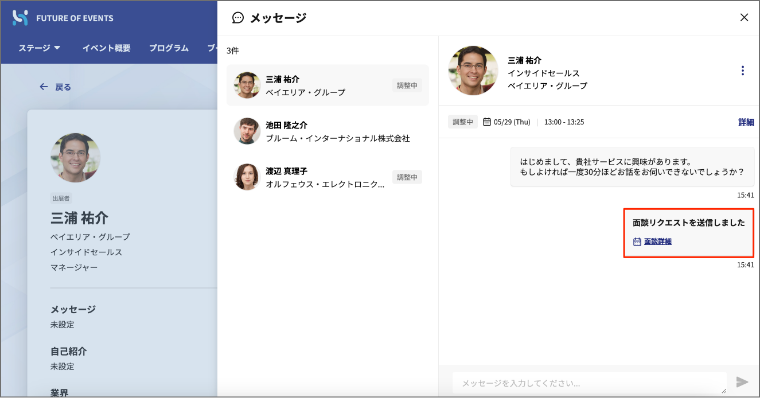This screenshot has width=760, height=398.
Task: Click インサイドセールス text in chat header
Action: (x=544, y=73)
